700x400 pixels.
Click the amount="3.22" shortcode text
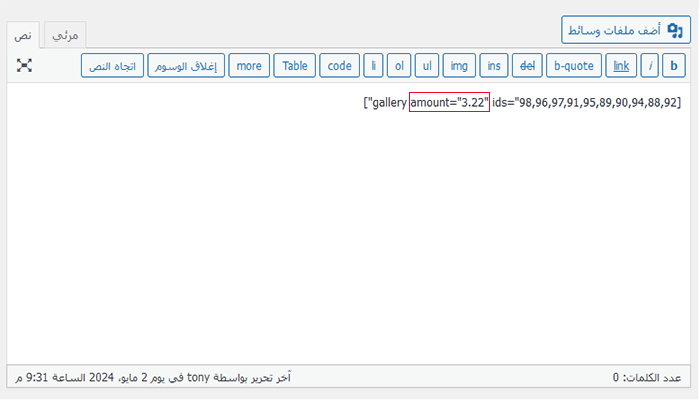[449, 102]
